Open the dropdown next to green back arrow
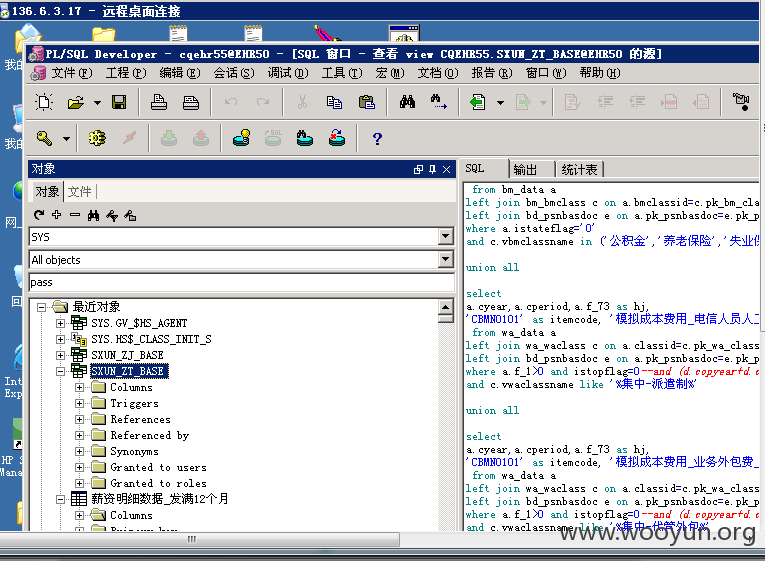 click(x=500, y=102)
